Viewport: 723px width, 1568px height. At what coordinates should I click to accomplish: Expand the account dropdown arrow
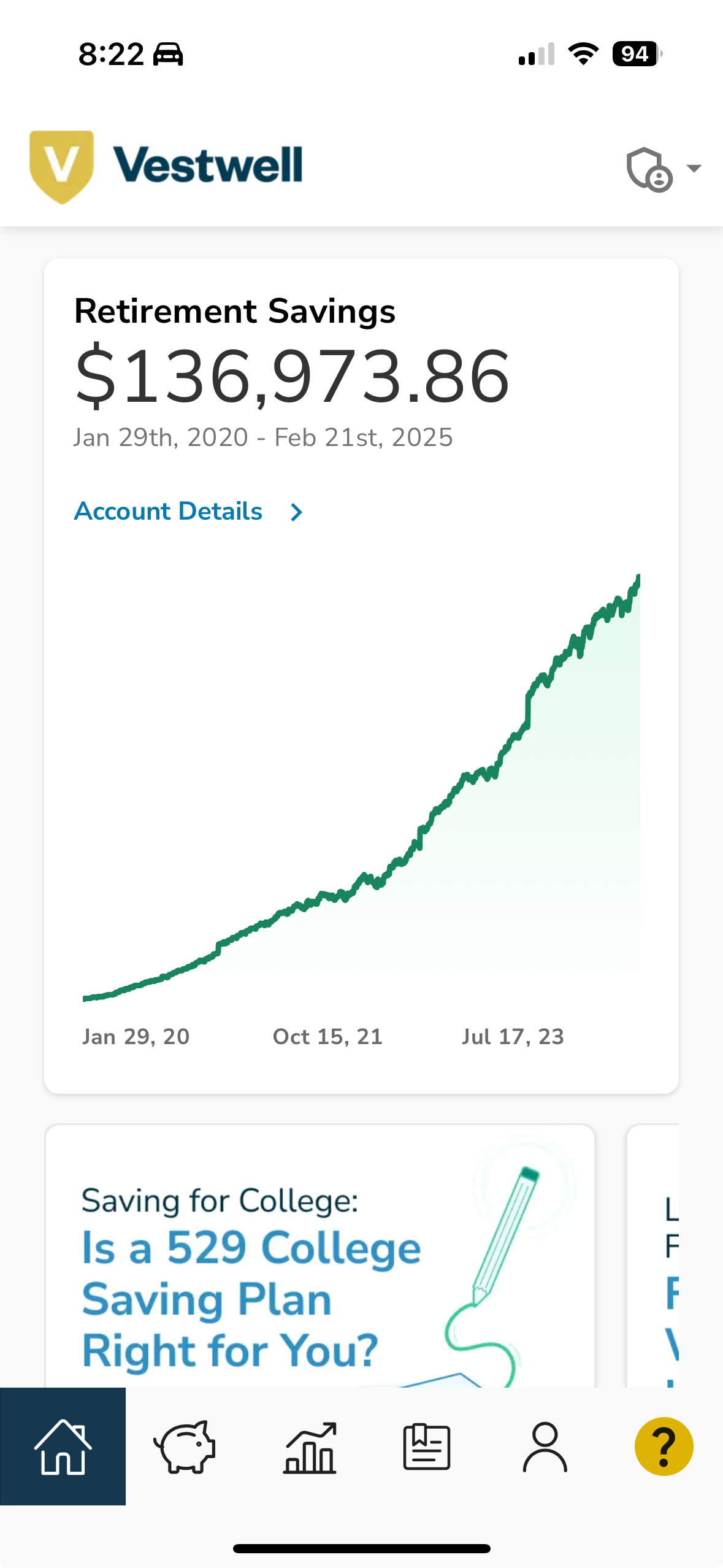click(x=694, y=168)
